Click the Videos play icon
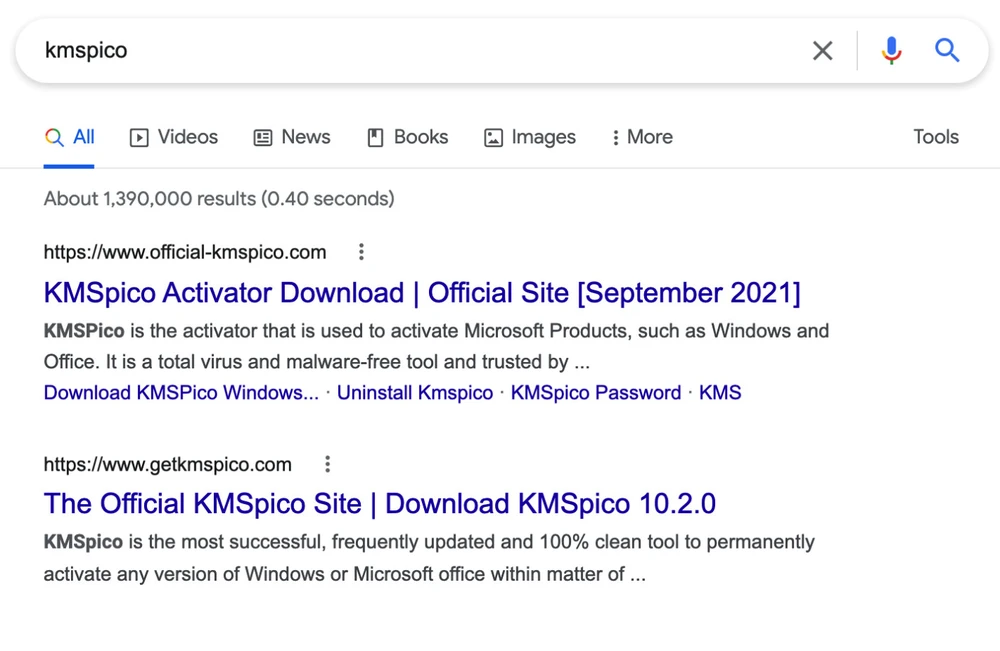 coord(139,137)
